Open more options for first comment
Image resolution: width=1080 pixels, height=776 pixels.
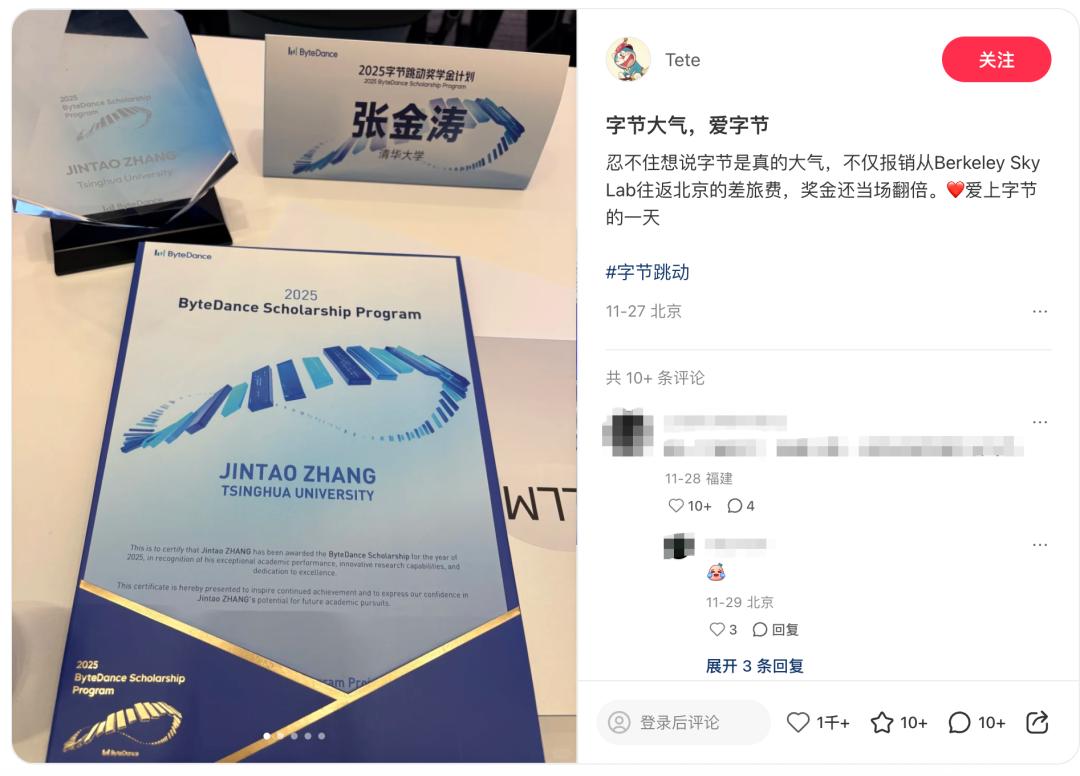(1039, 421)
